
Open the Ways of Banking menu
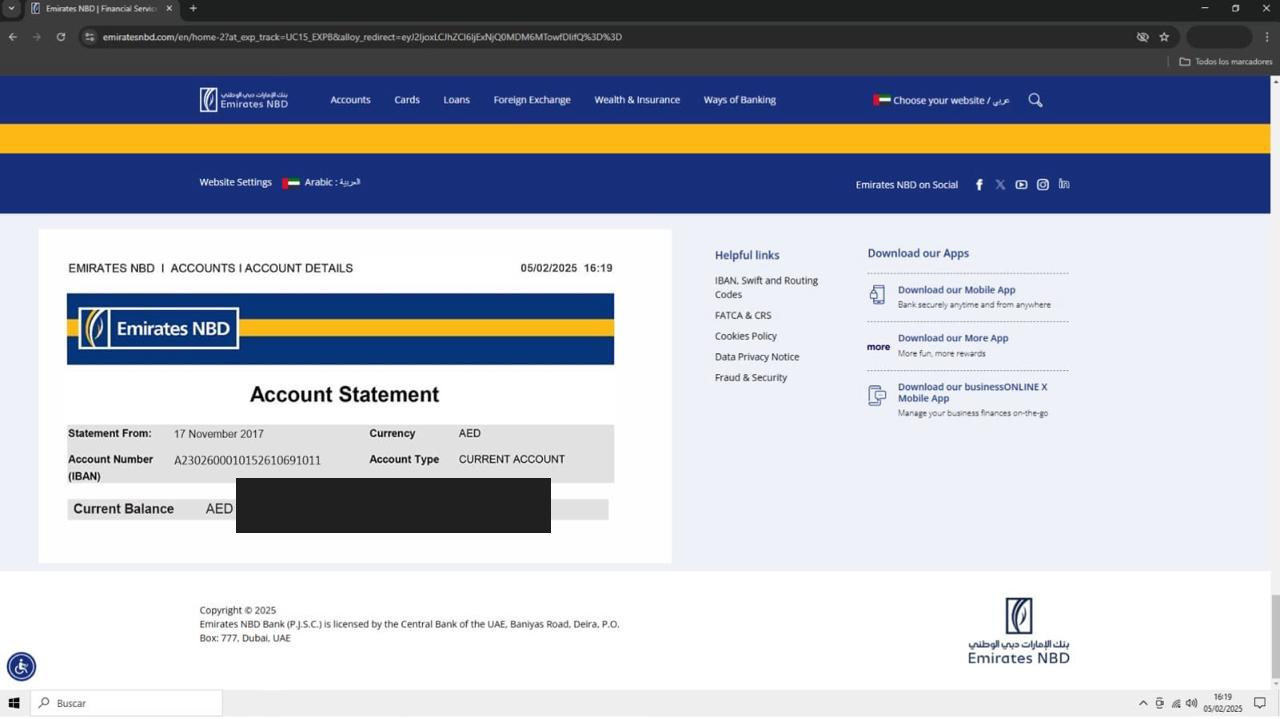point(740,100)
